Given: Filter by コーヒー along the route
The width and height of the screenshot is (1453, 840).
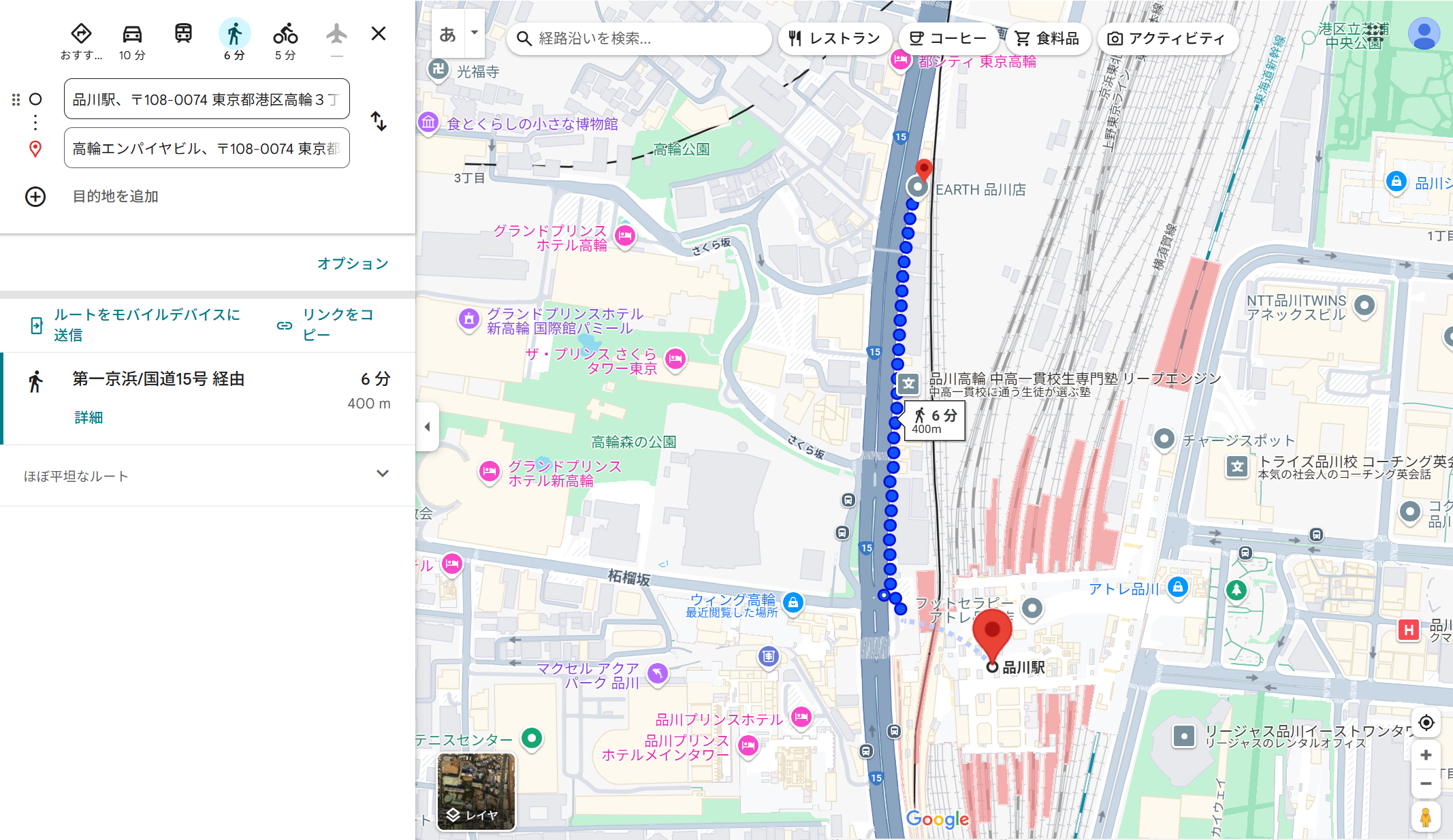Looking at the screenshot, I should [948, 38].
